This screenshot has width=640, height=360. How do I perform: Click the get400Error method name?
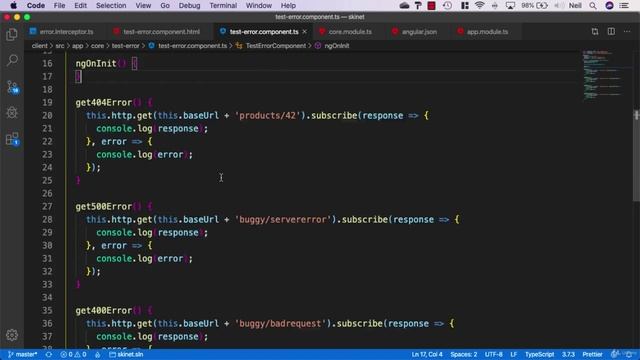[x=104, y=311]
